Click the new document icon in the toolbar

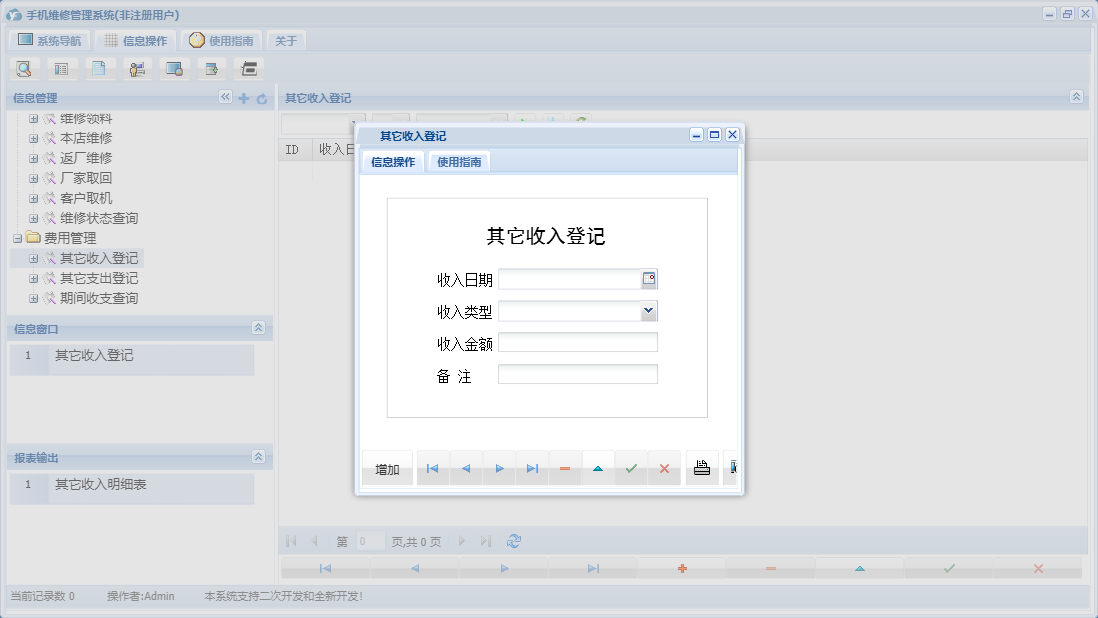100,68
